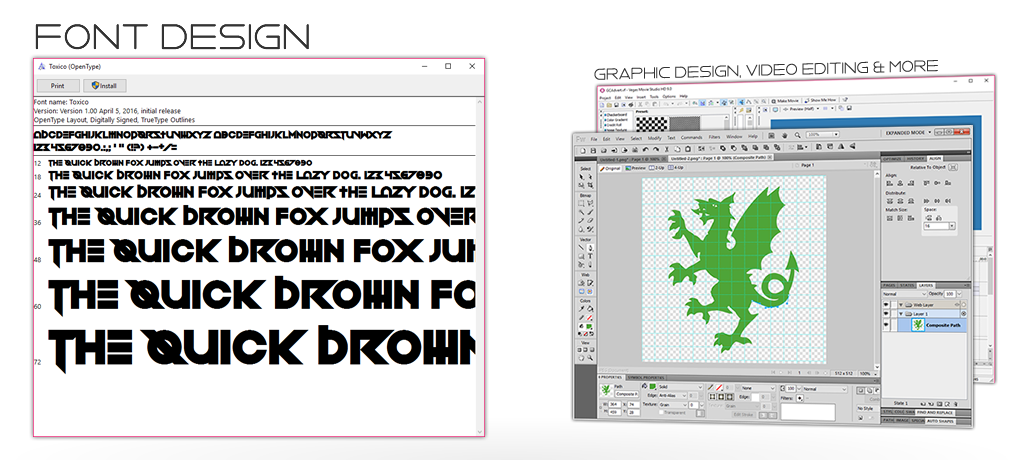1024x460 pixels.
Task: Click the green fill color swatch
Action: pyautogui.click(x=652, y=387)
